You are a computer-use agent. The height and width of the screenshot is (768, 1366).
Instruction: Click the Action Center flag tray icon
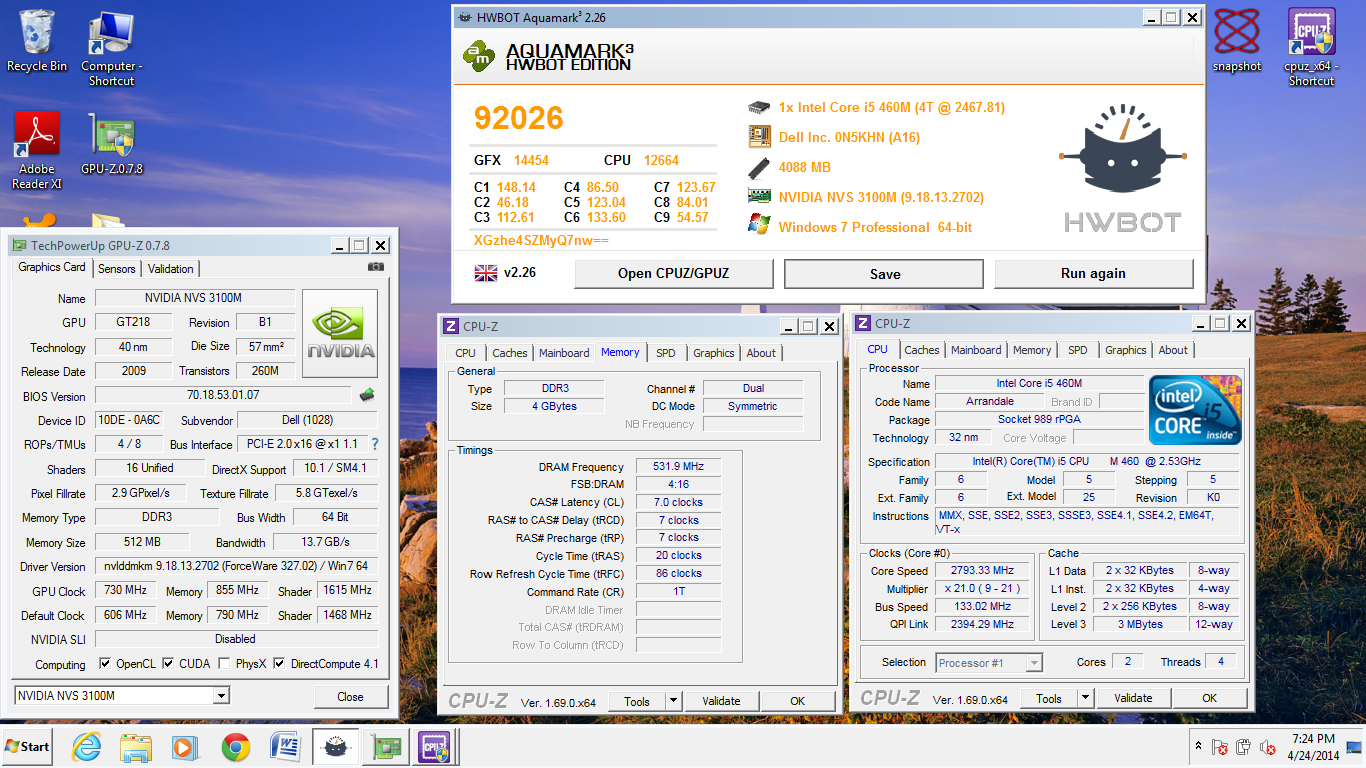(1220, 746)
